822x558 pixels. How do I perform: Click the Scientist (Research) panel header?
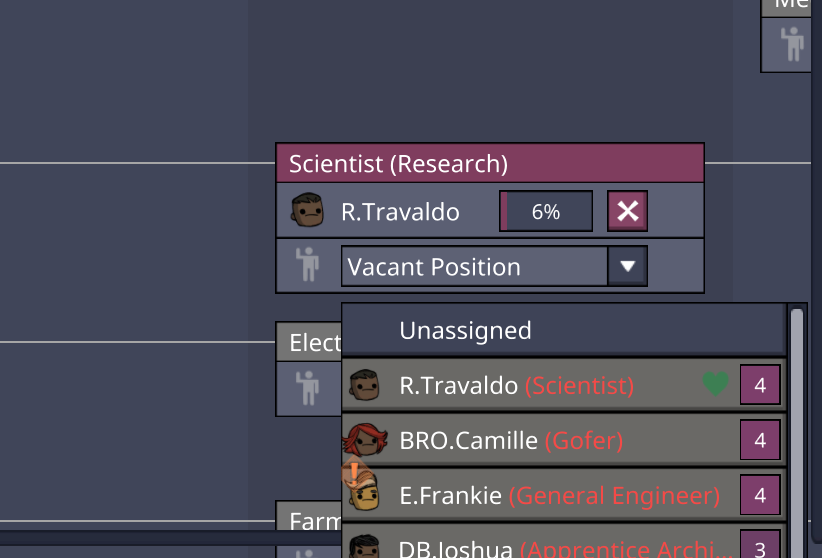click(490, 163)
